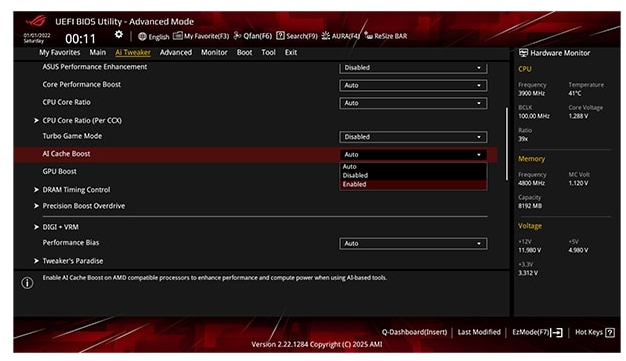Click CPU temperature value 41°C
Viewport: 626px width, 361px height.
coord(575,93)
